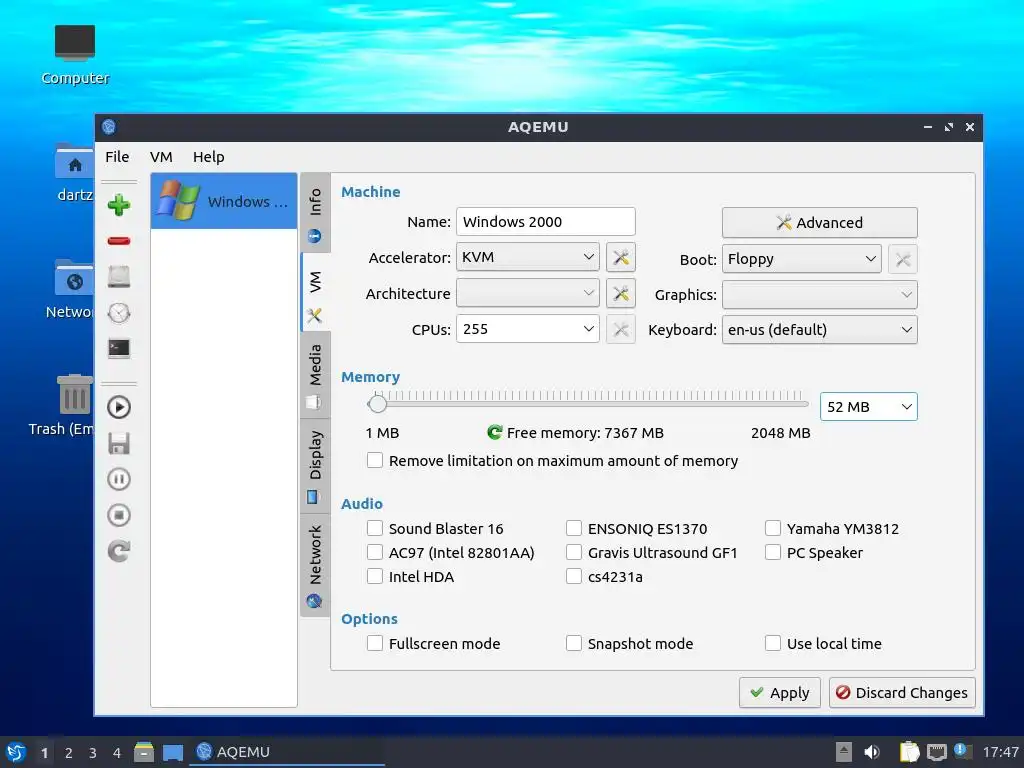Enable Gravis Ultrasound GF1 checkbox
This screenshot has height=768, width=1024.
click(573, 552)
